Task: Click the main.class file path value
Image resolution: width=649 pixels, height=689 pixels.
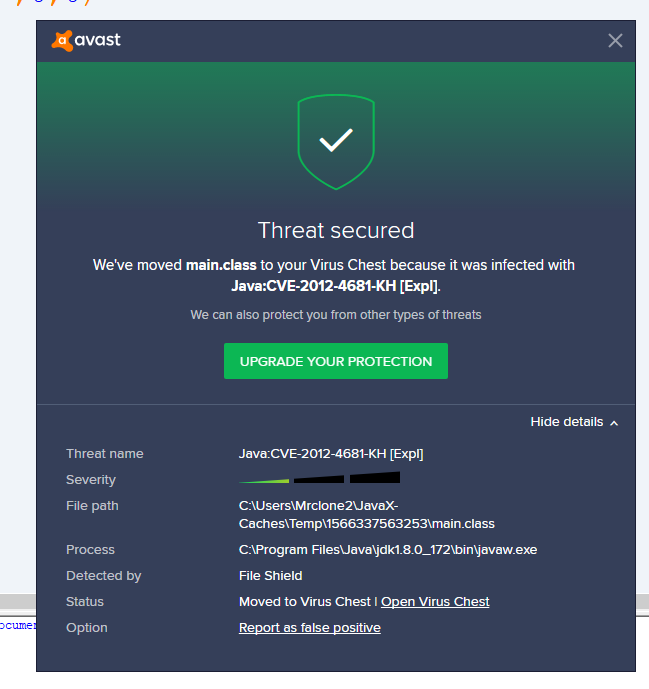Action: click(x=366, y=514)
